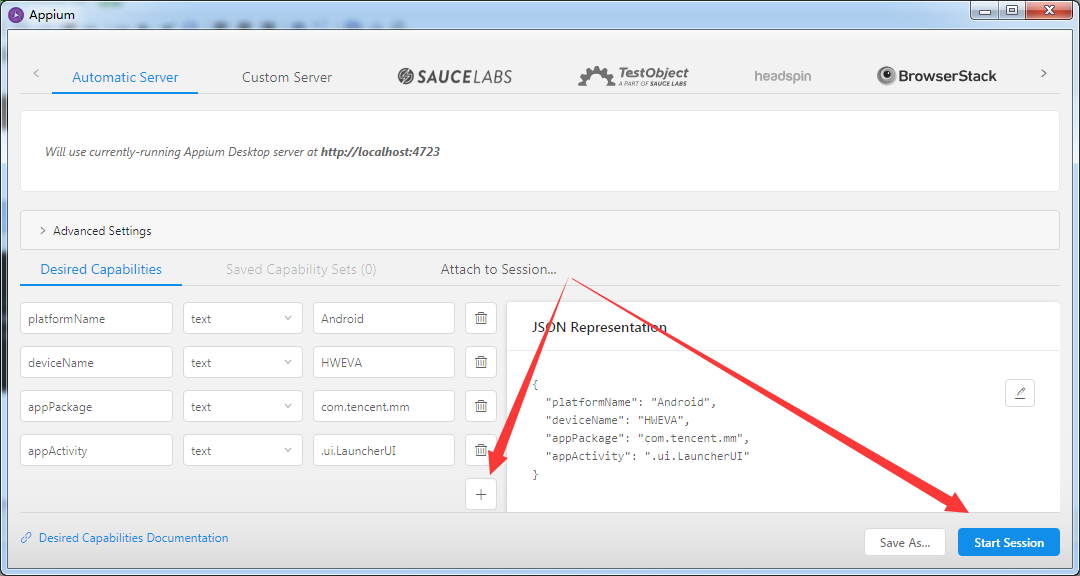Open the TestObject server tab
Screen dimensions: 1080x576
(x=633, y=76)
